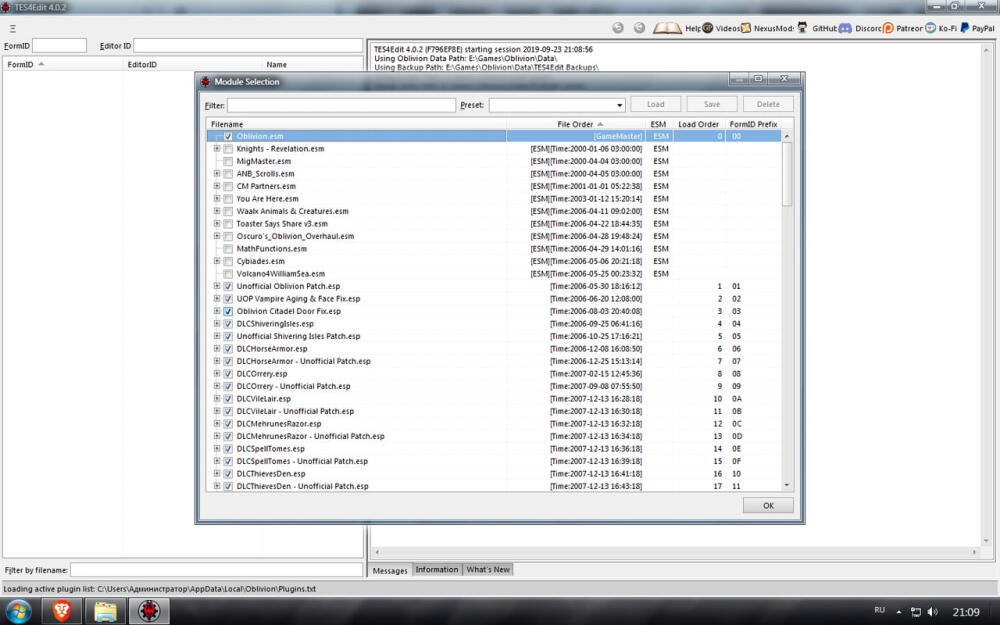The image size is (1000, 625).
Task: Click the module list scroll down arrow
Action: 786,485
